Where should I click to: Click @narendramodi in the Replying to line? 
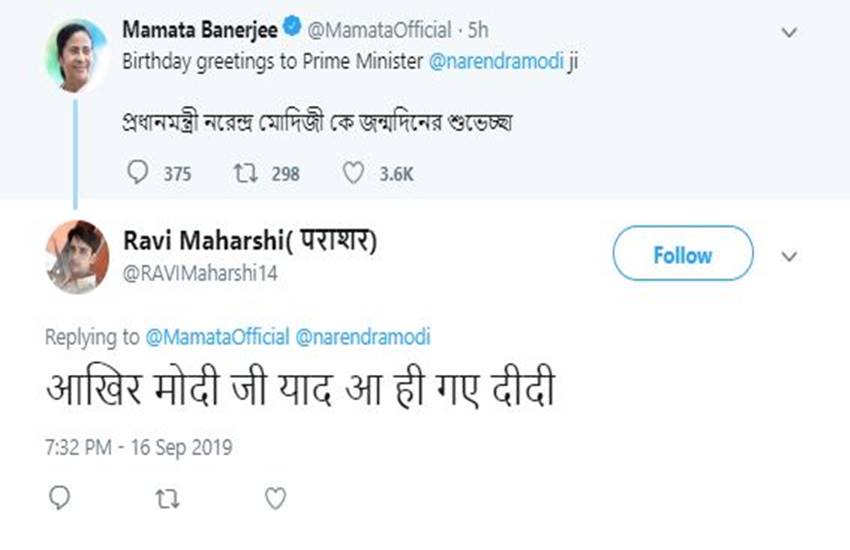click(363, 338)
